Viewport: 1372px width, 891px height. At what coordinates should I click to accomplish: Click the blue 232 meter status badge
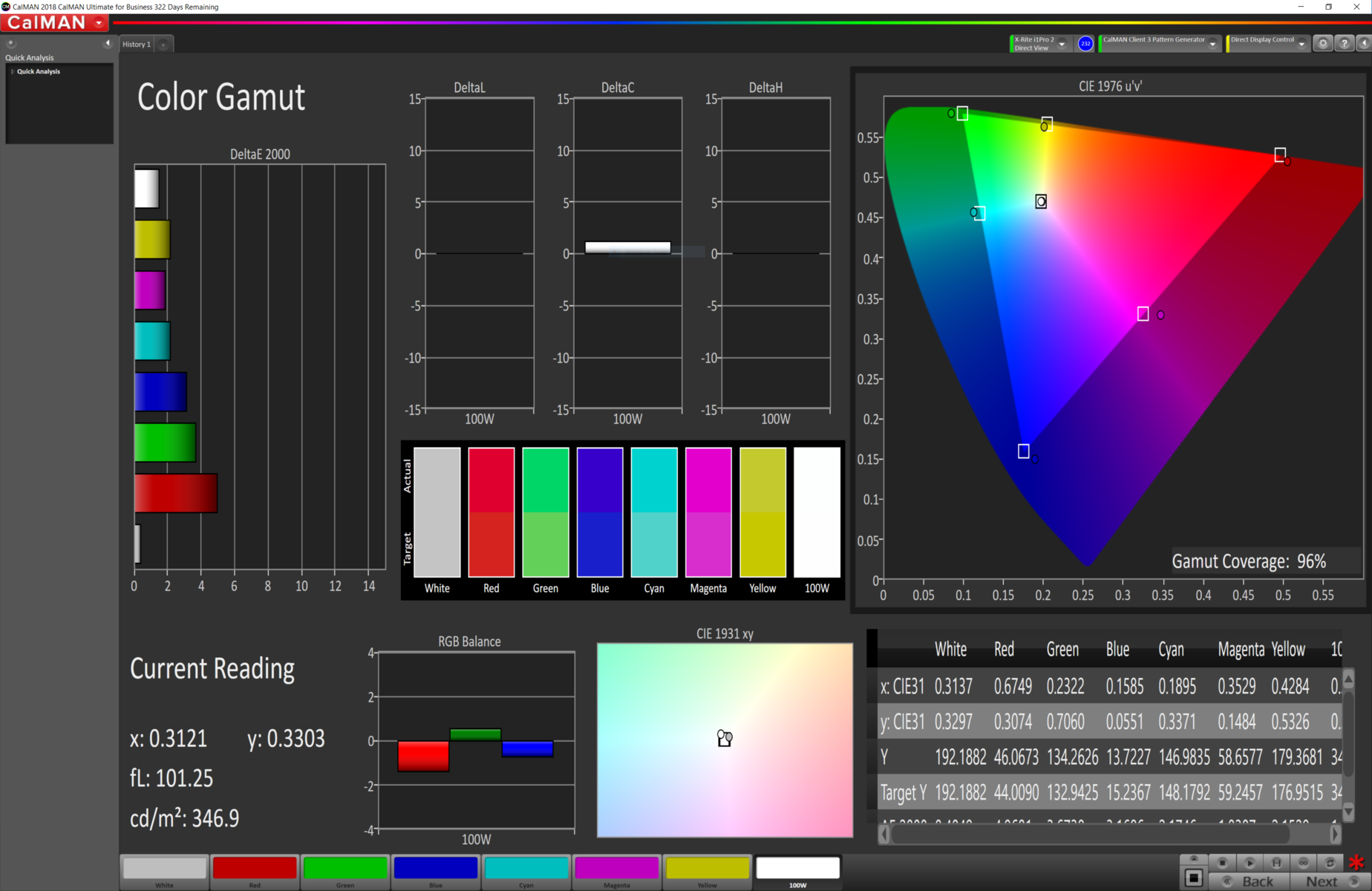pyautogui.click(x=1085, y=43)
